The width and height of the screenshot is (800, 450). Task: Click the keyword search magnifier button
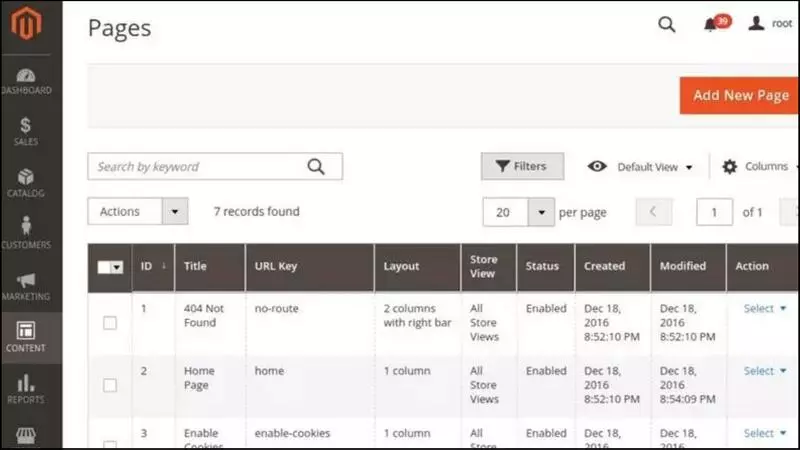coord(316,166)
